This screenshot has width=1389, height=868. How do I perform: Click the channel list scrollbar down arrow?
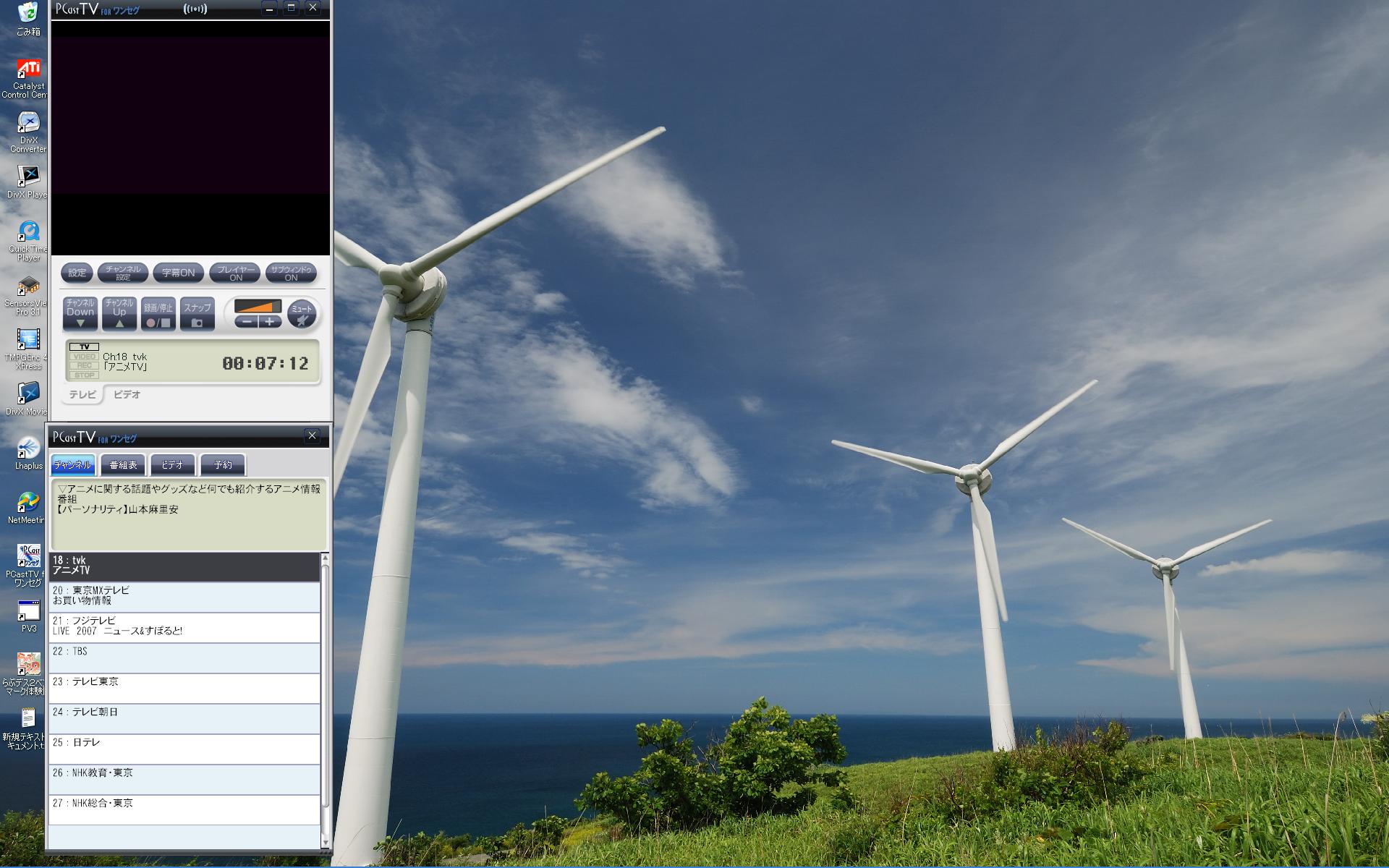coord(325,843)
